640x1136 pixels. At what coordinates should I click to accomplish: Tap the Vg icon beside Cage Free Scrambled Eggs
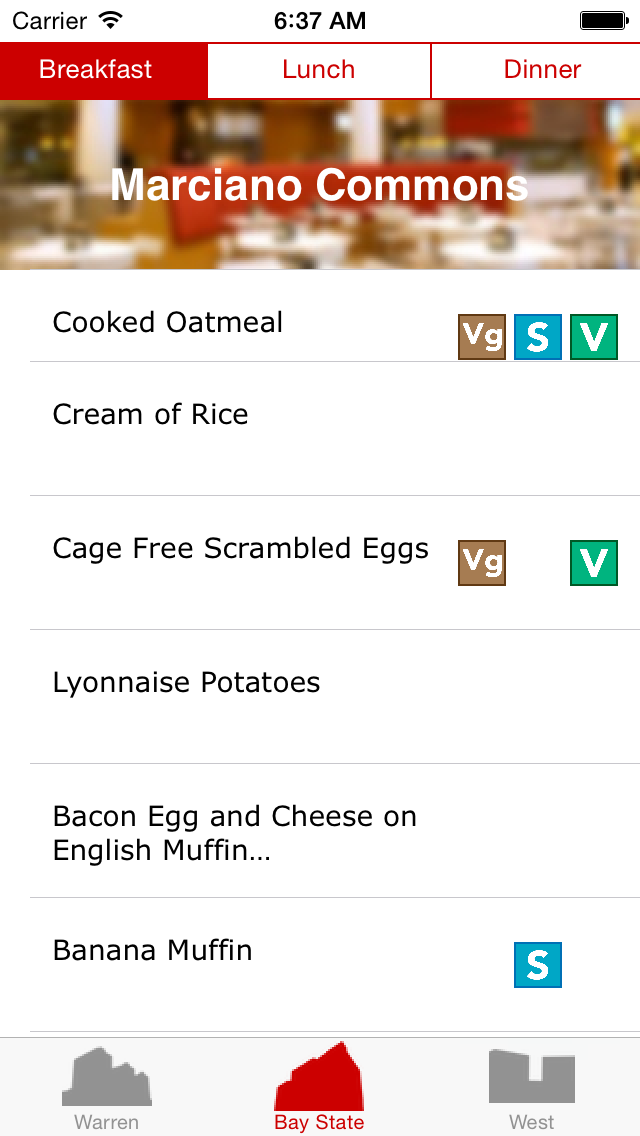(x=482, y=563)
